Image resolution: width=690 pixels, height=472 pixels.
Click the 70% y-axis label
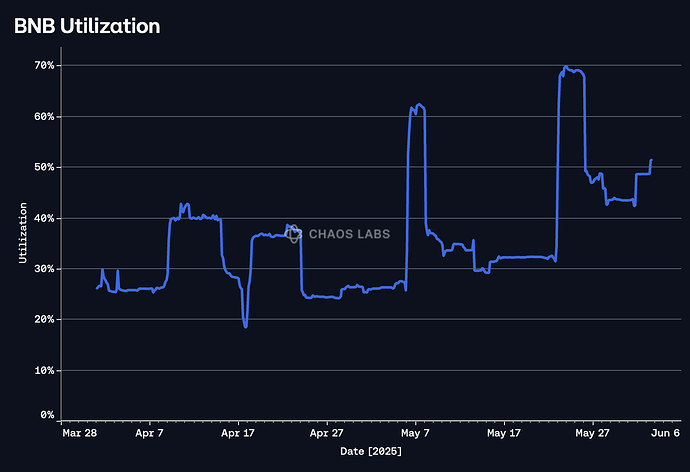click(44, 66)
